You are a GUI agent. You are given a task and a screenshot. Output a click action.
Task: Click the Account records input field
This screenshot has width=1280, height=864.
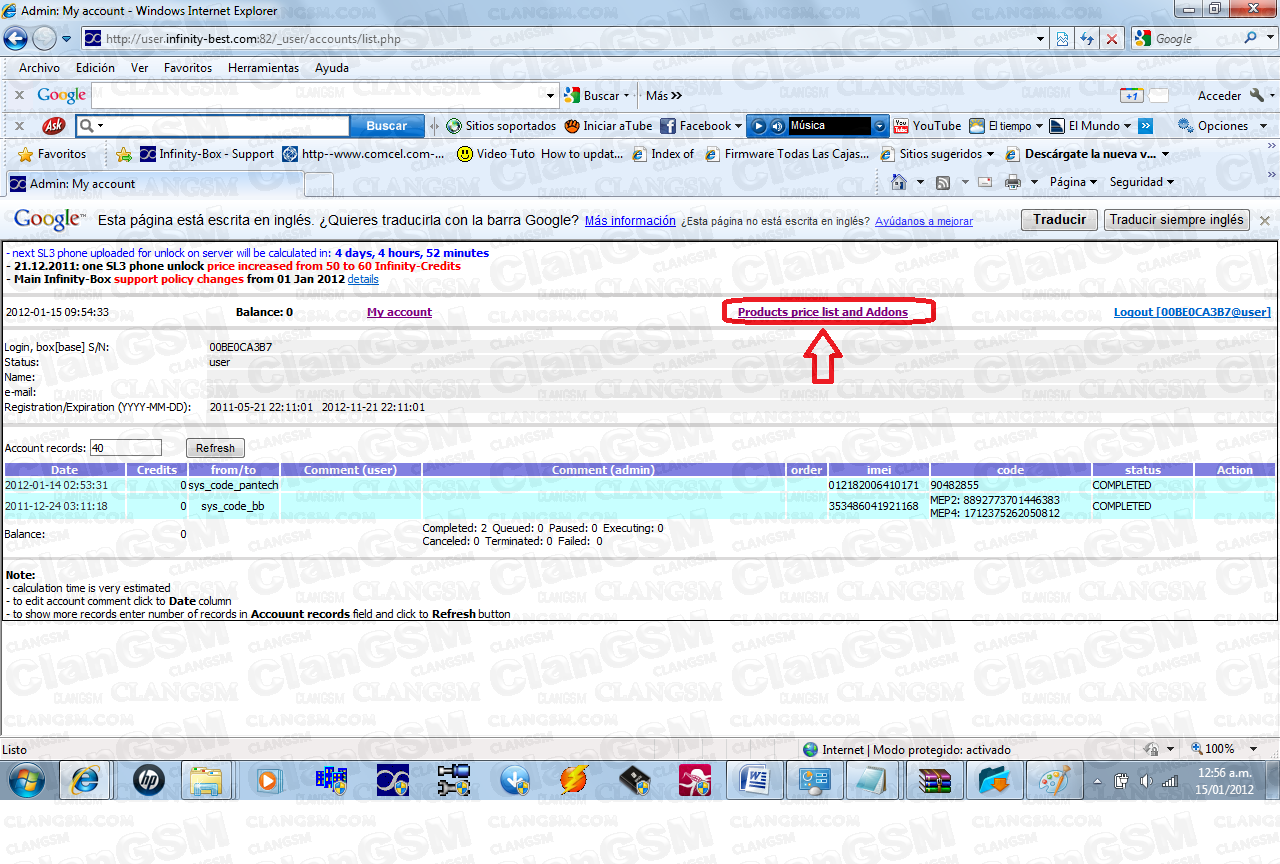(x=127, y=448)
